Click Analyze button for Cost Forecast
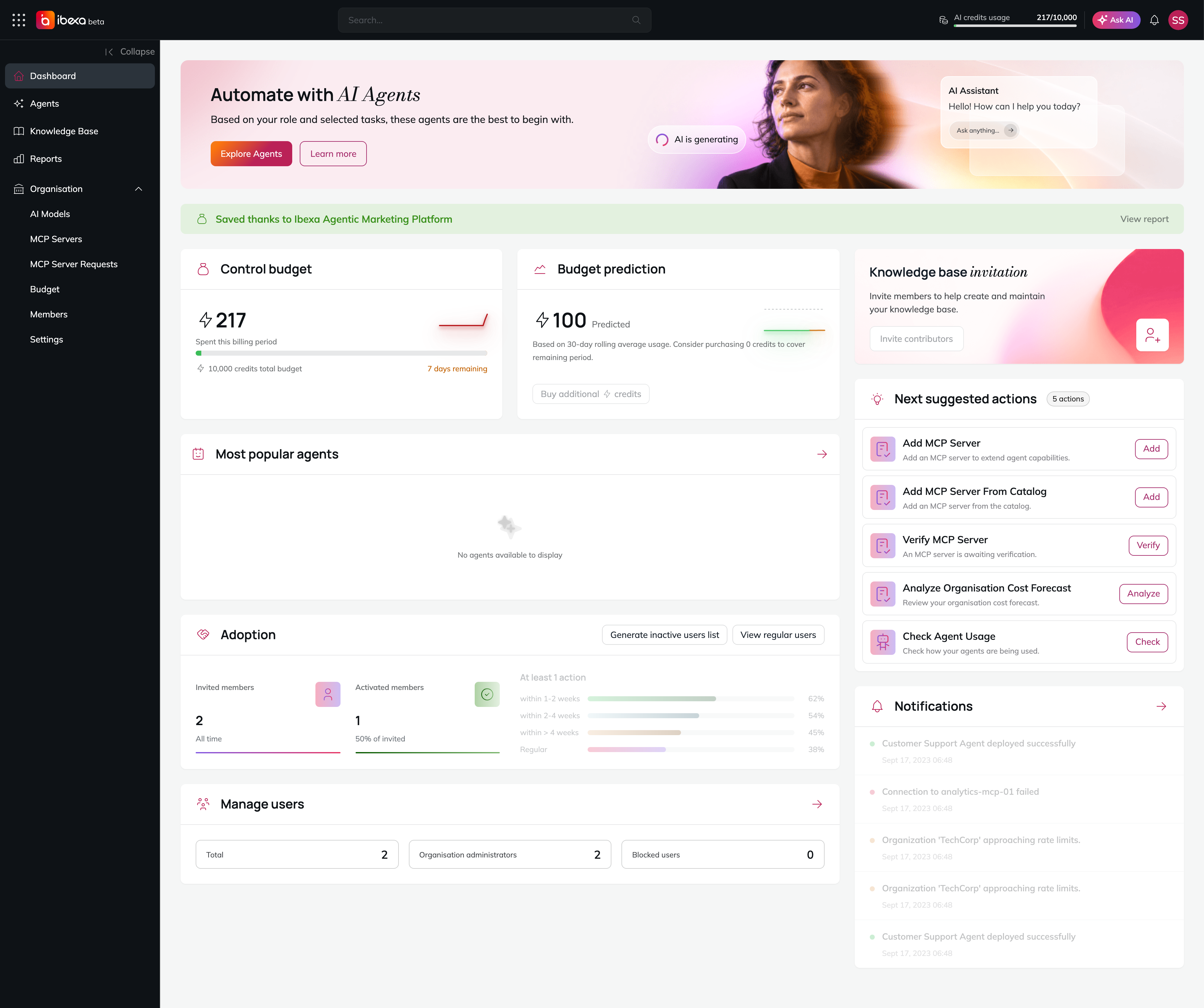Image resolution: width=1204 pixels, height=1008 pixels. click(x=1143, y=593)
